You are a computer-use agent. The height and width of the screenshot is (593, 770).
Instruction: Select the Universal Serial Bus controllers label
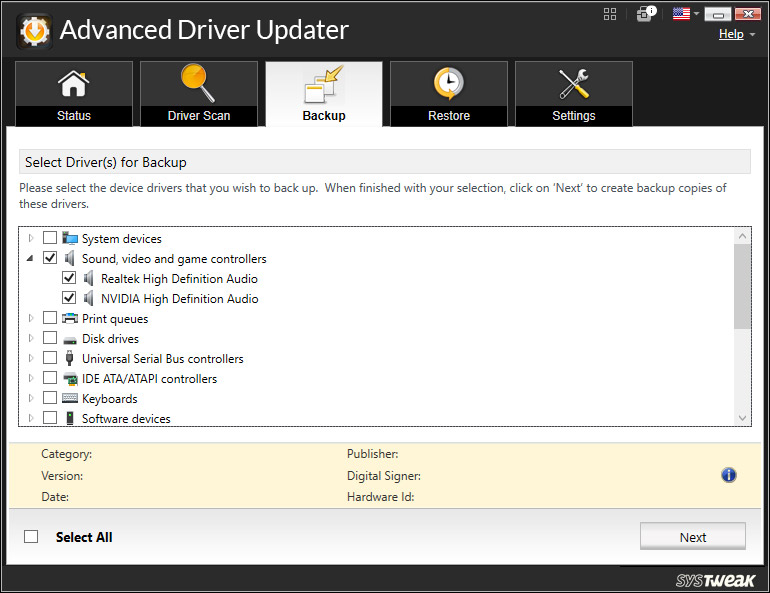click(x=163, y=359)
